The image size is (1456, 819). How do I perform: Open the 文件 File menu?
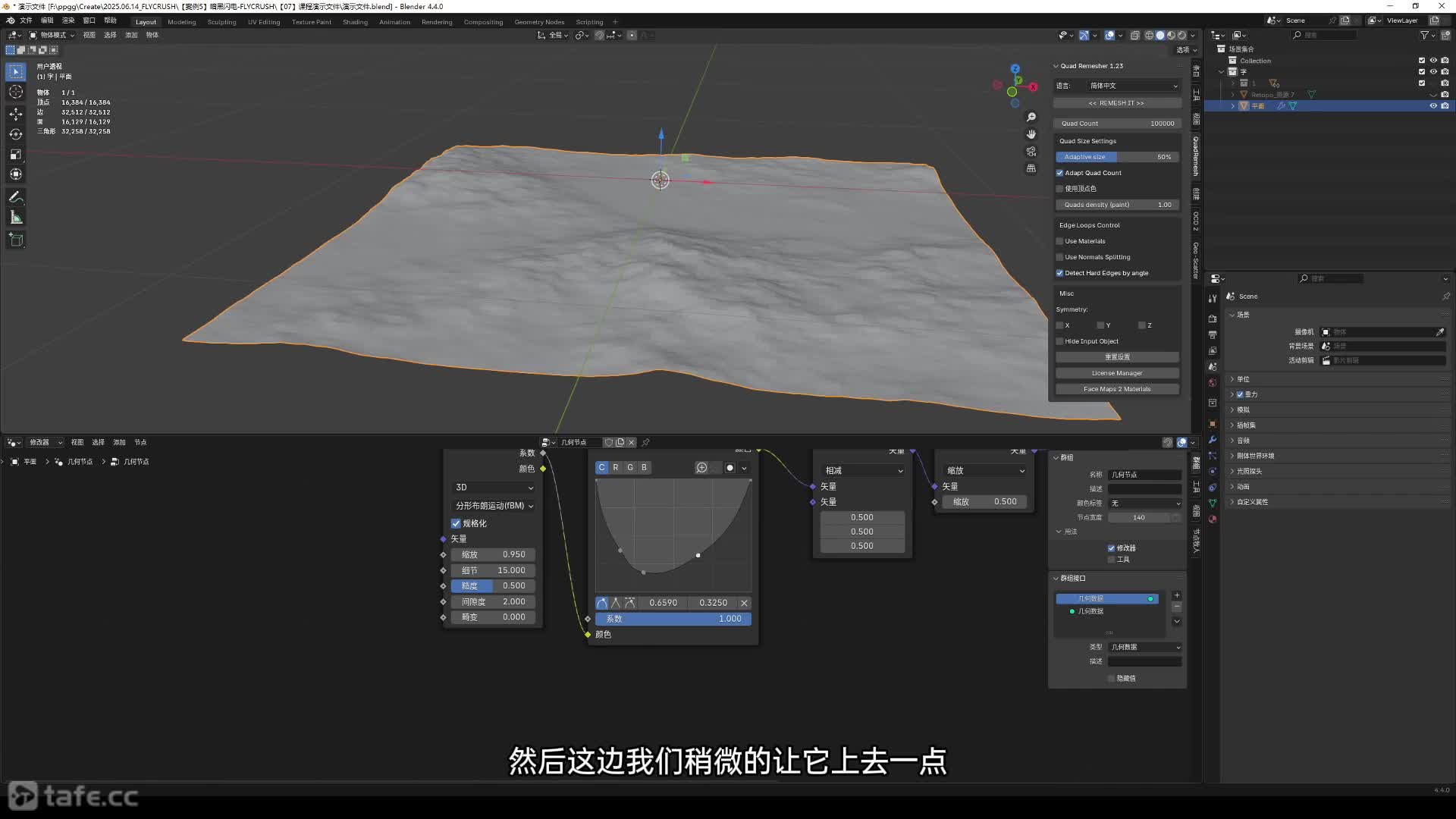(x=26, y=20)
